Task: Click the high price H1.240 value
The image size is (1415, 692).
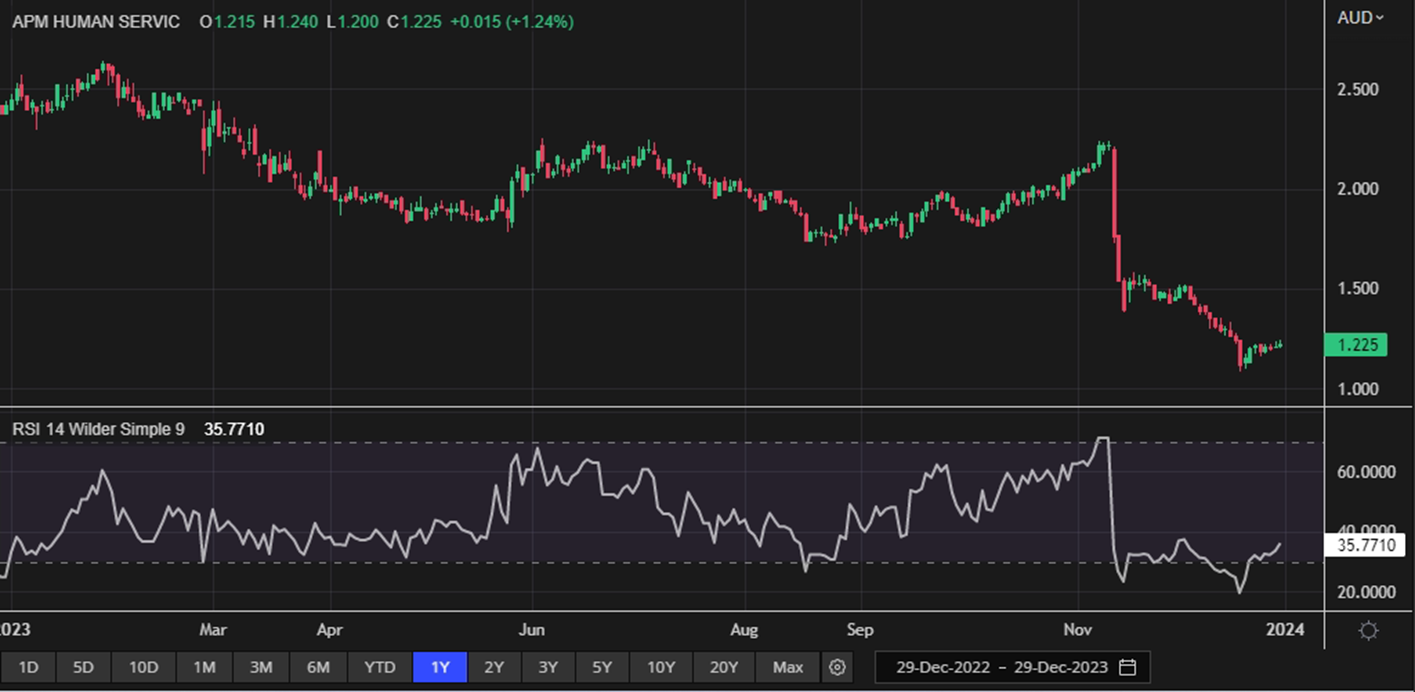Action: 291,21
